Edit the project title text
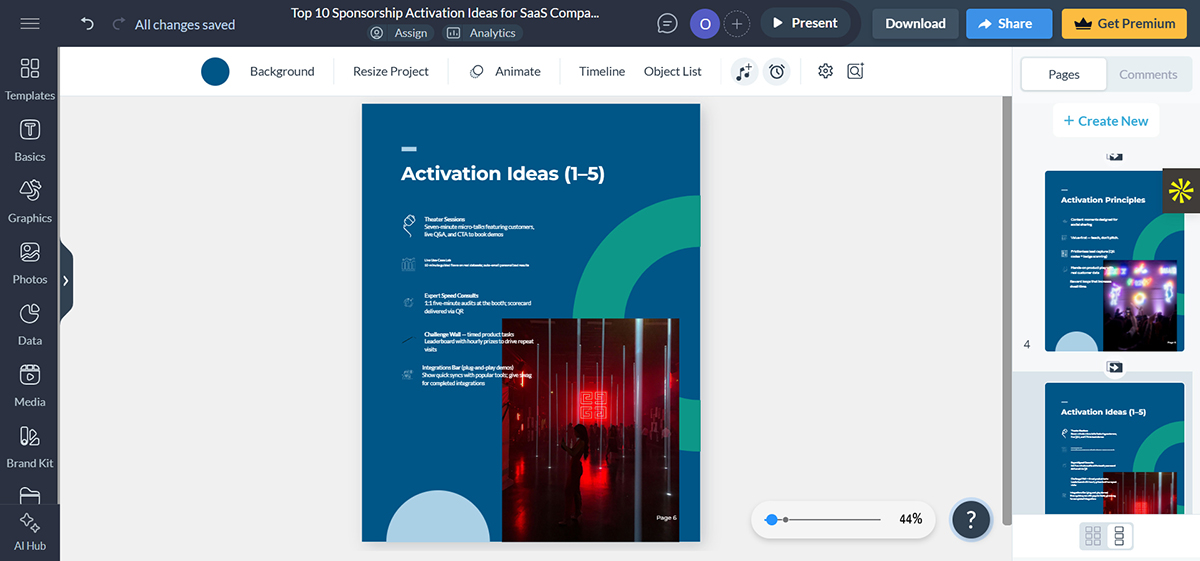This screenshot has width=1200, height=561. point(446,13)
